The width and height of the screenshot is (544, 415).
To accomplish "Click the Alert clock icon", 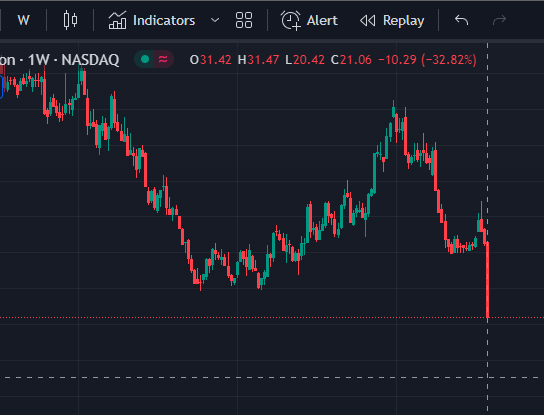I will click(290, 20).
